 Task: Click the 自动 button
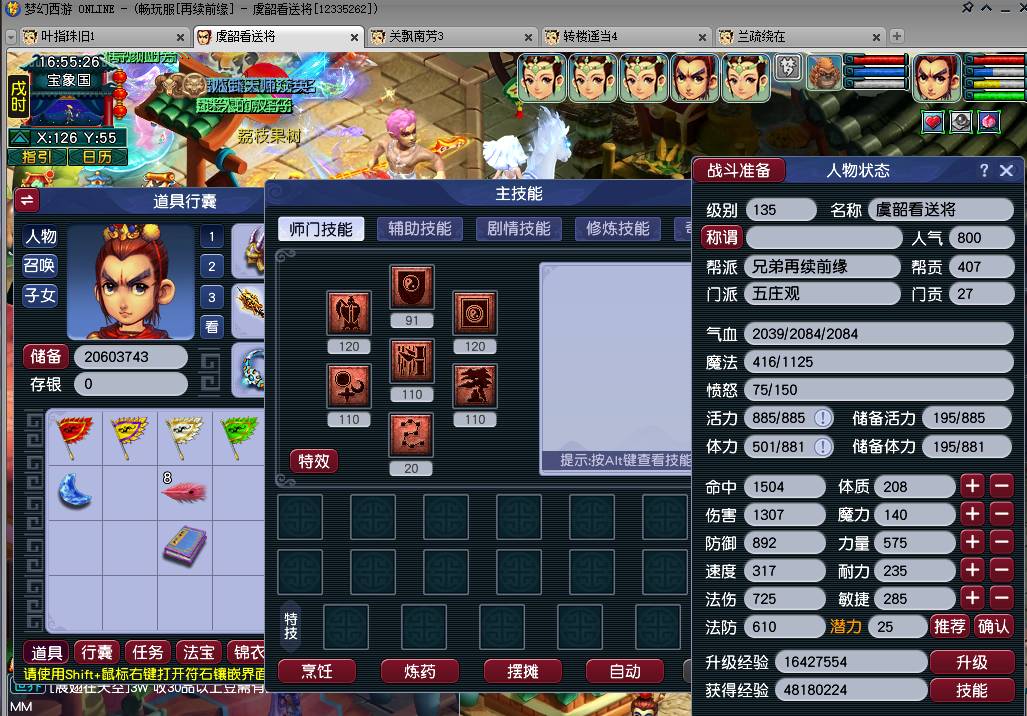[x=625, y=671]
